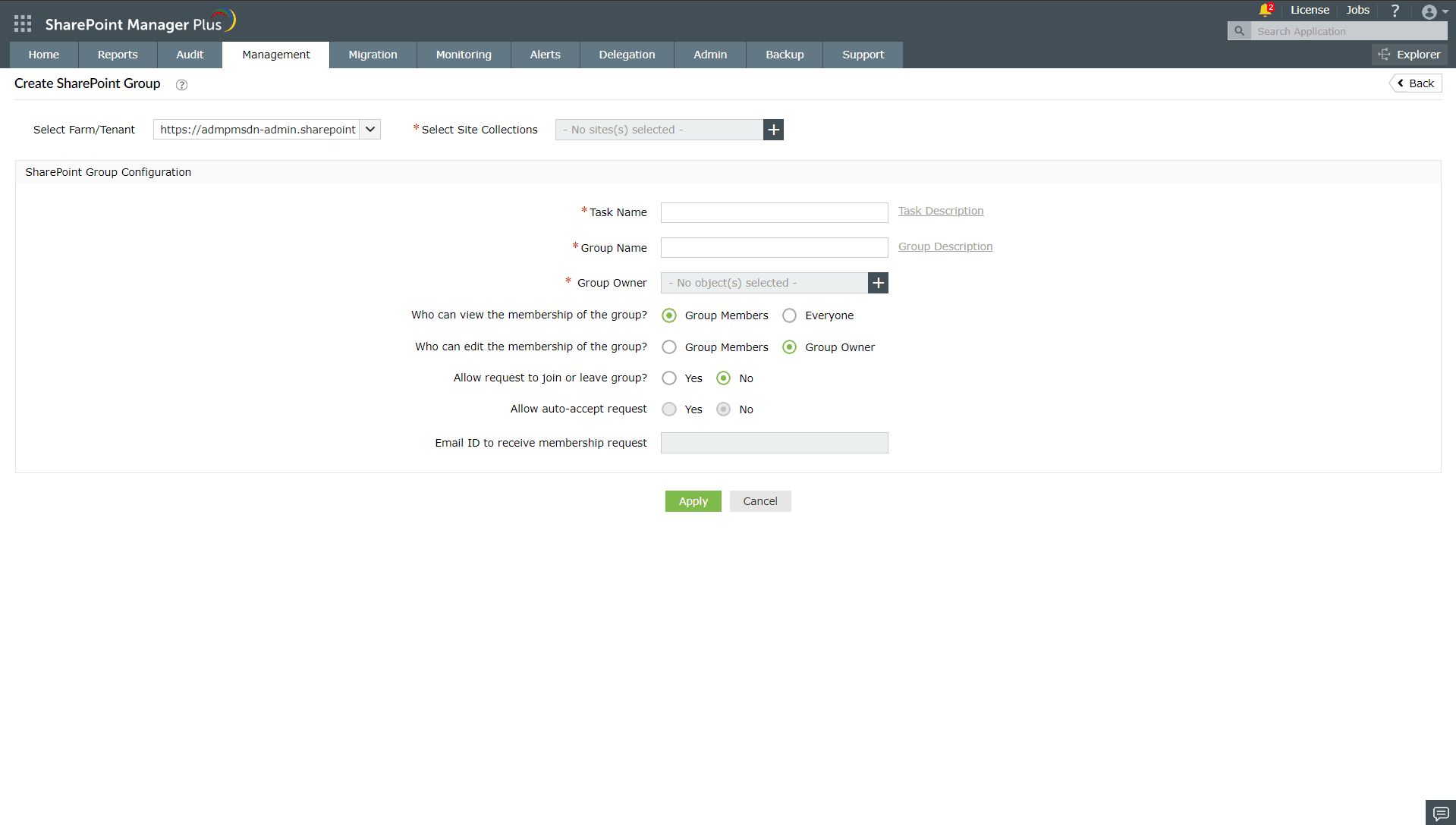Open the Management tab
Viewport: 1456px width, 825px height.
click(x=276, y=55)
